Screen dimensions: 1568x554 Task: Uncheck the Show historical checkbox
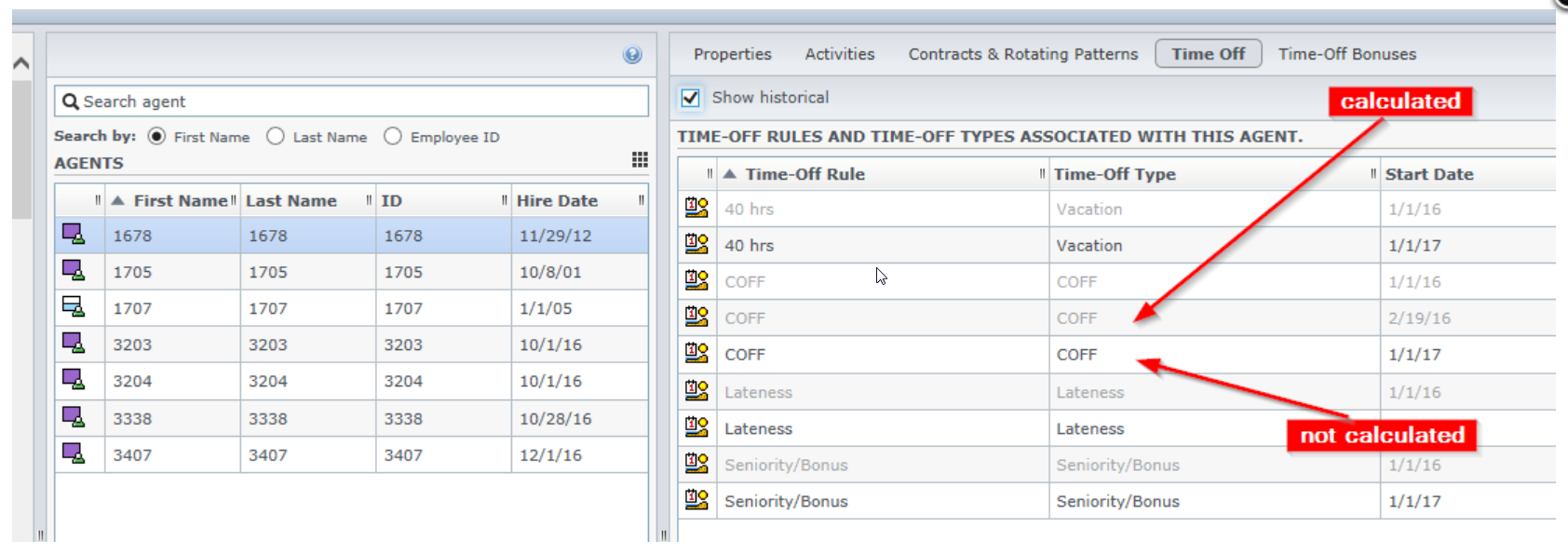[691, 98]
